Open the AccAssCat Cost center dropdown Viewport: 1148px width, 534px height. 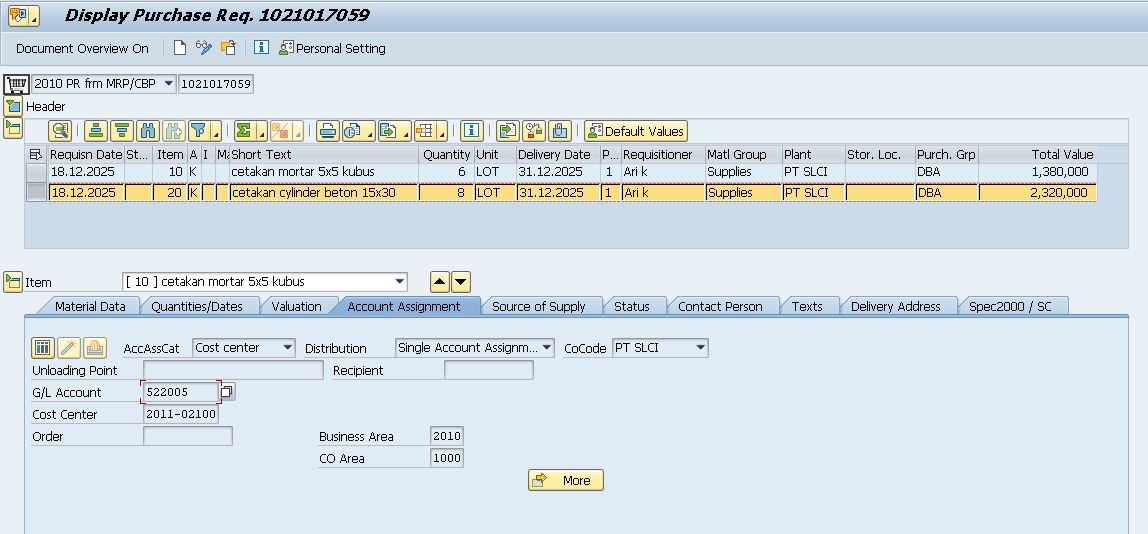point(288,348)
